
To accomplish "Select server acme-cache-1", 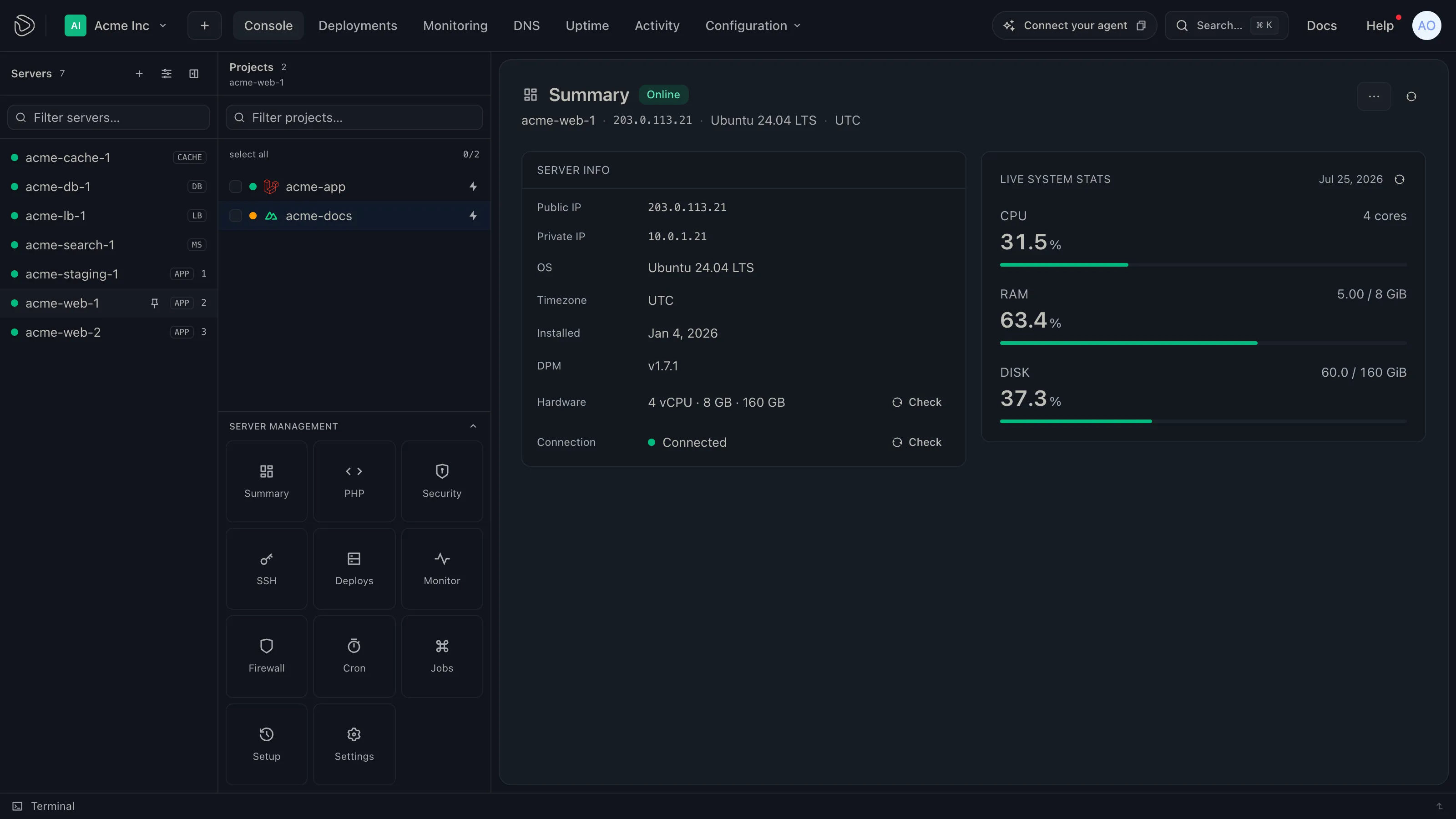I will (x=109, y=157).
